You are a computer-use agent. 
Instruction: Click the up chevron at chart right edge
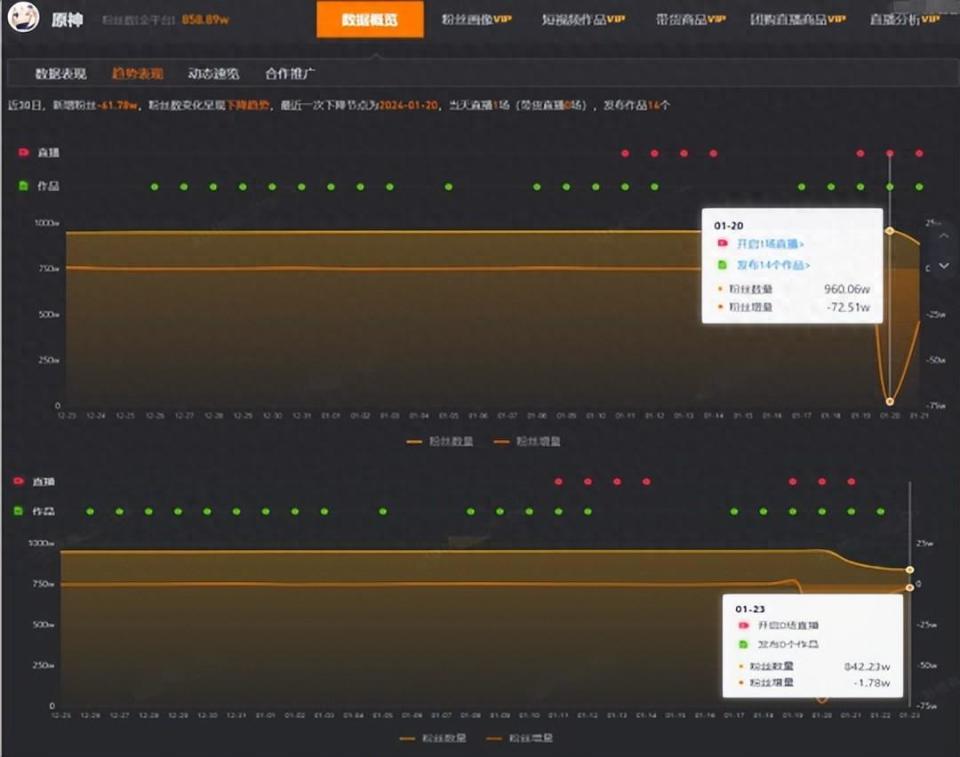(x=943, y=235)
